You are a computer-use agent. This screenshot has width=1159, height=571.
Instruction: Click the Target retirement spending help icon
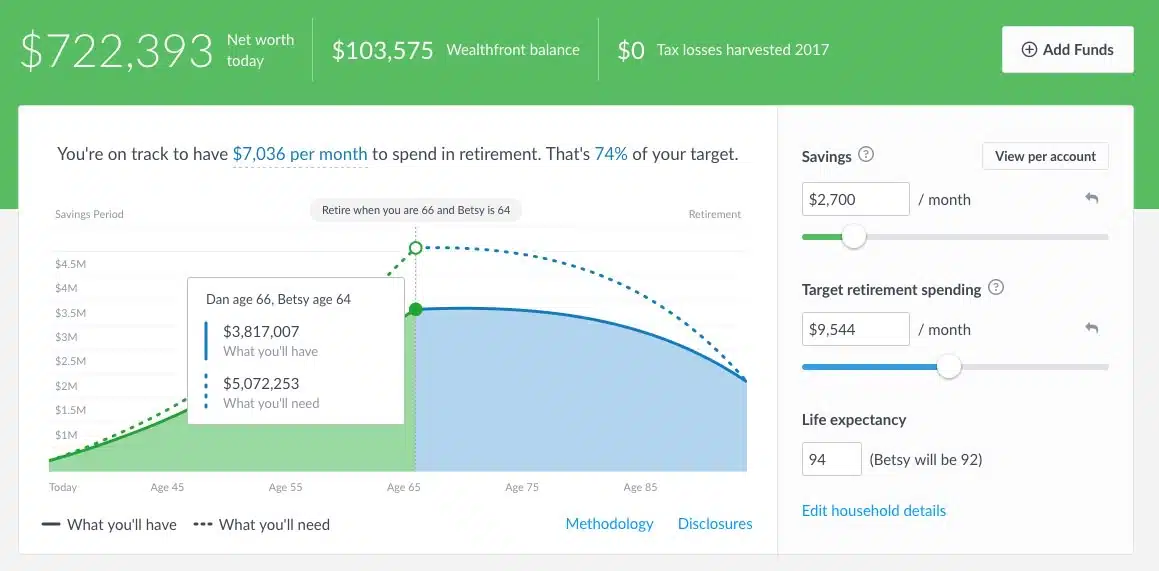(995, 288)
